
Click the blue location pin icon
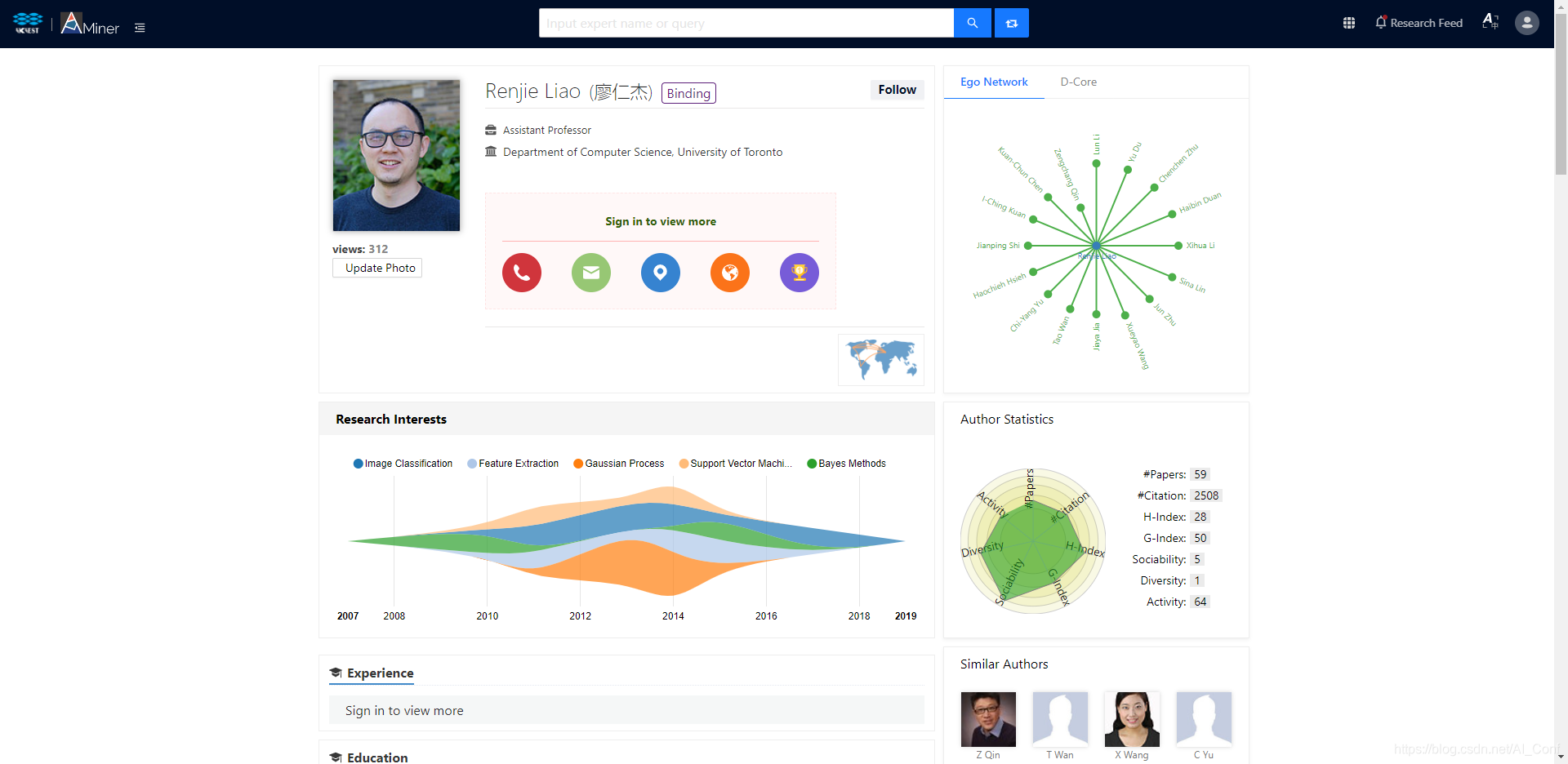661,273
